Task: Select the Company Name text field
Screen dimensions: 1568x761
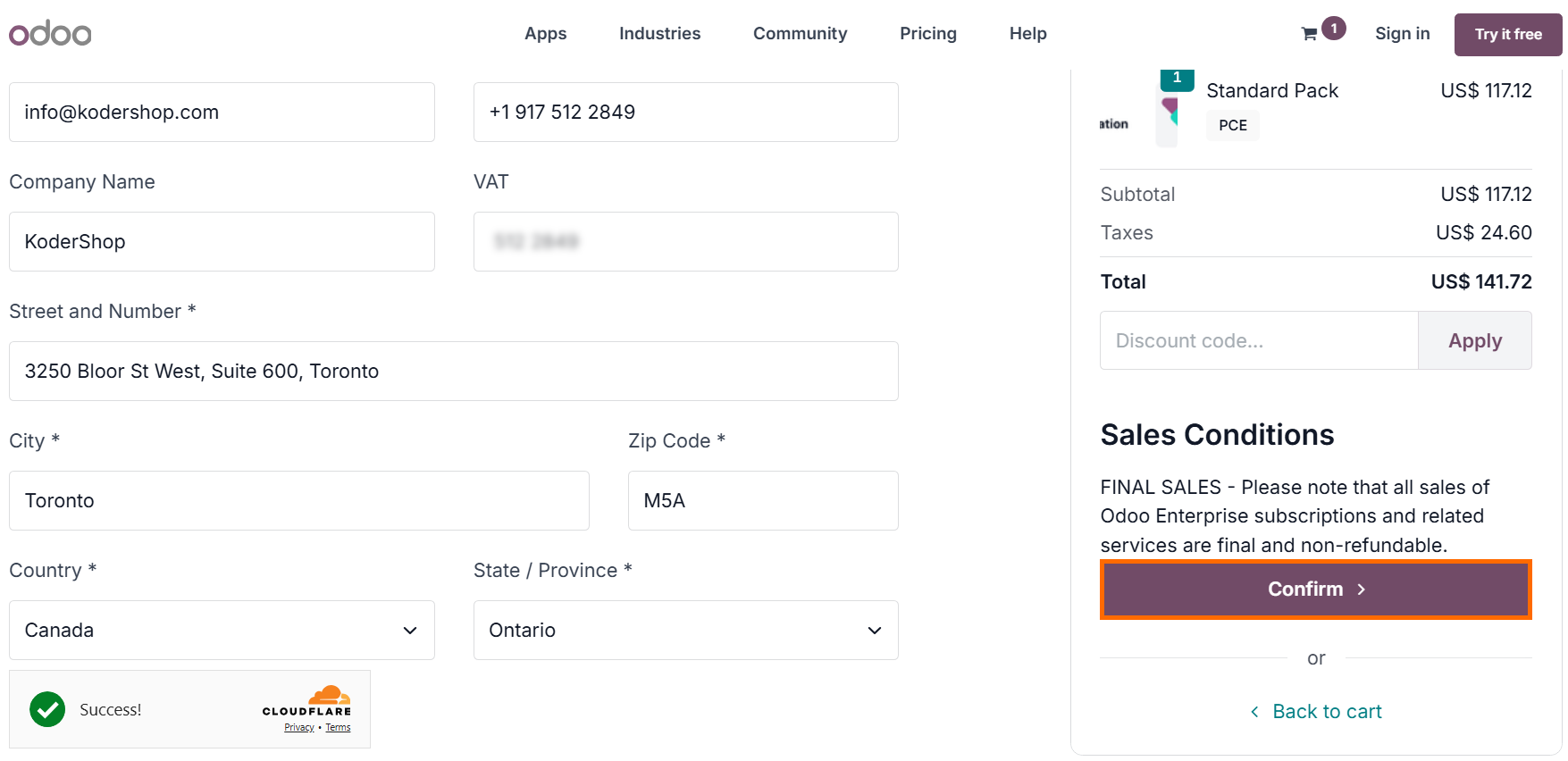Action: [x=222, y=242]
